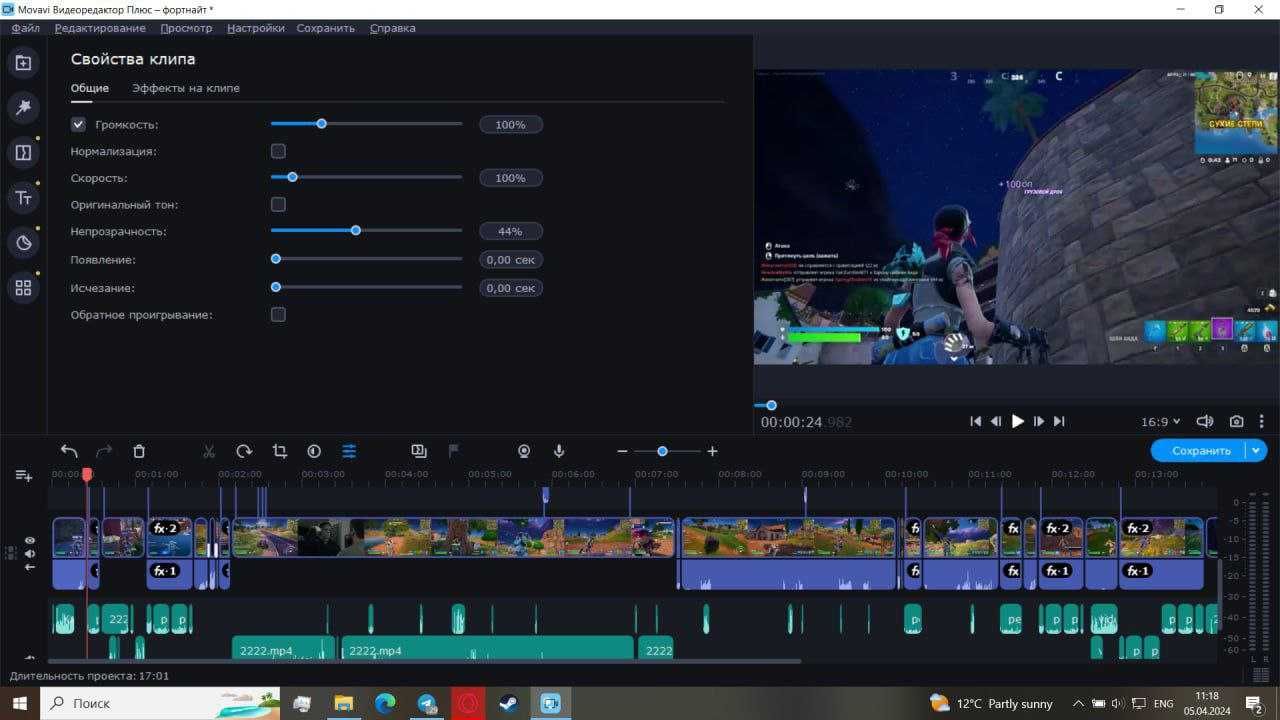Open the Редактирование menu

coord(100,28)
